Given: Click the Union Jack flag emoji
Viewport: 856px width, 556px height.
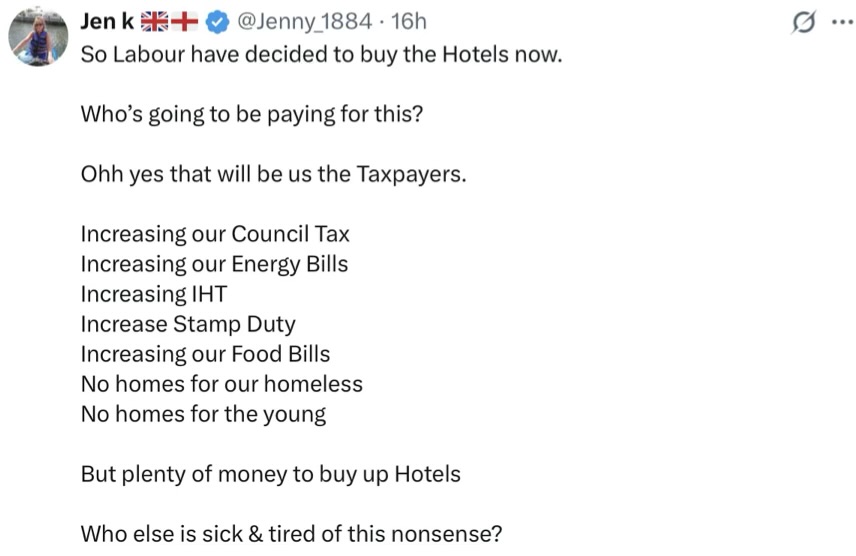Looking at the screenshot, I should (154, 21).
